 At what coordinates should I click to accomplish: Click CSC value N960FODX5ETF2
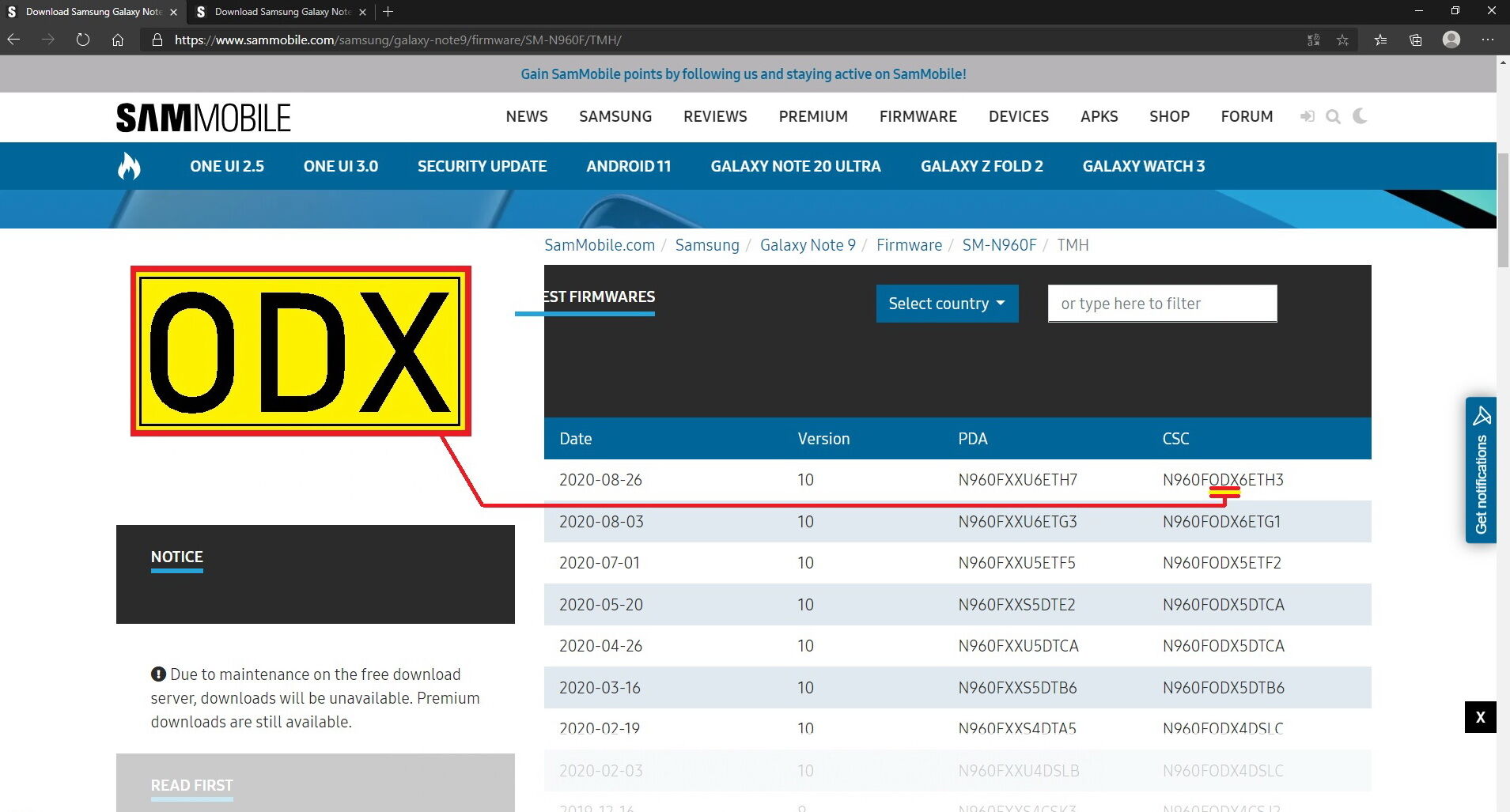tap(1221, 563)
